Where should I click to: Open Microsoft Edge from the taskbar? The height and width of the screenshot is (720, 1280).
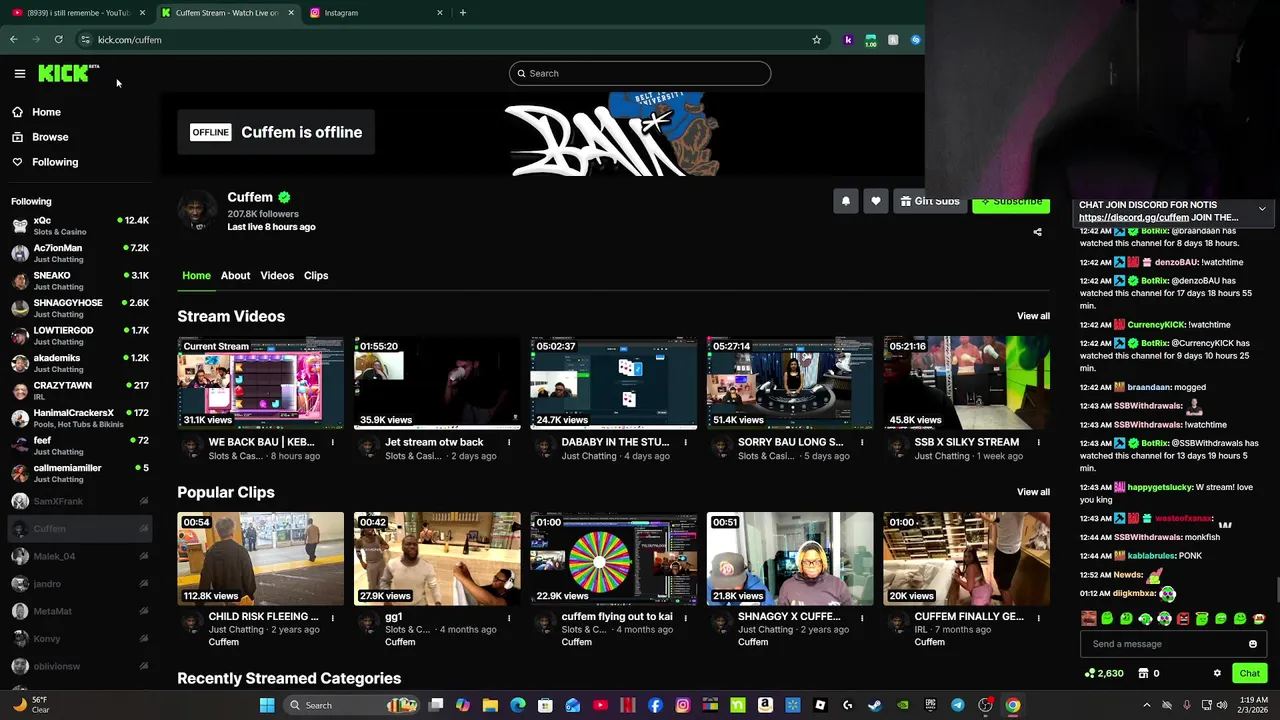pyautogui.click(x=518, y=705)
